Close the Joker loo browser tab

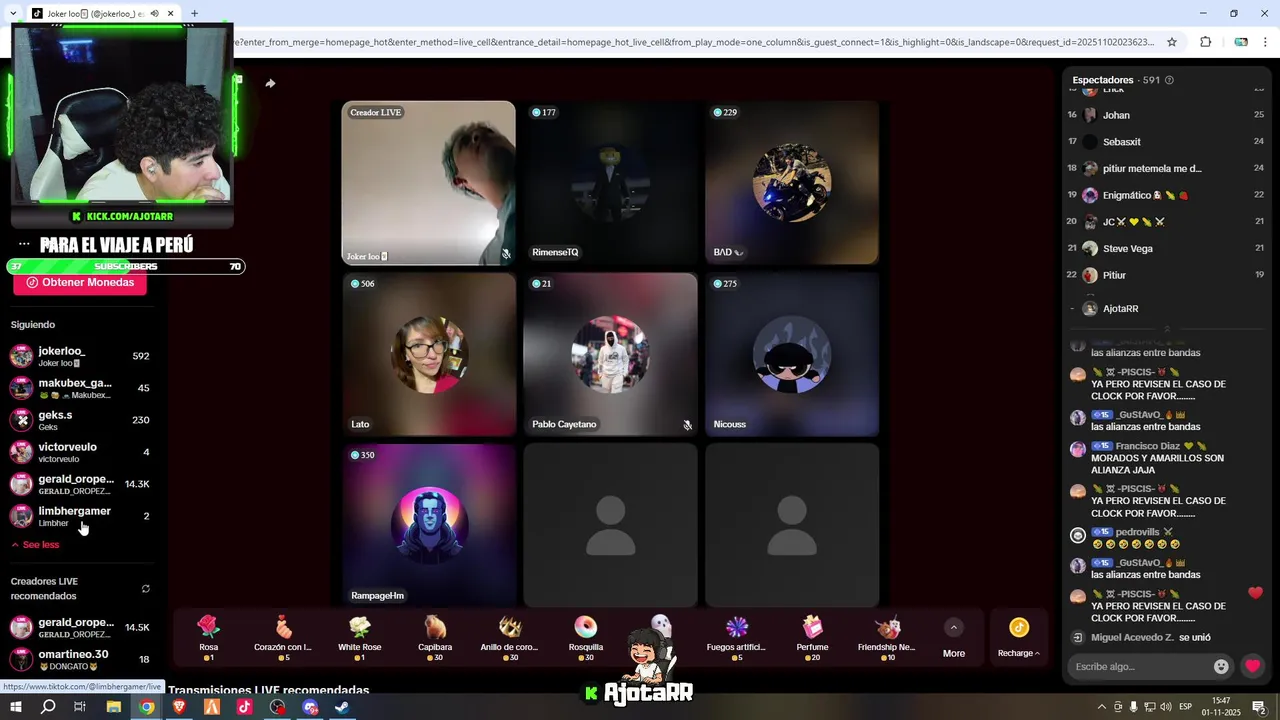pyautogui.click(x=171, y=14)
